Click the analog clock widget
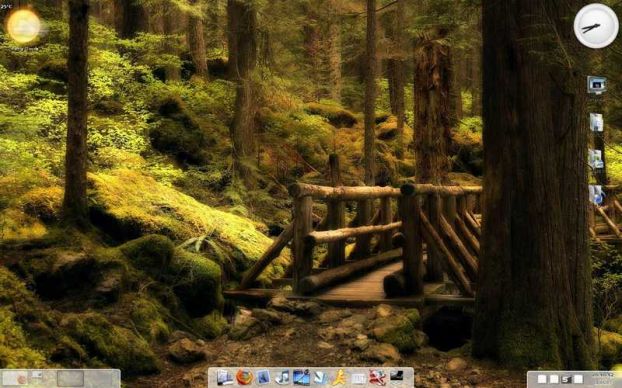Image resolution: width=622 pixels, height=388 pixels. point(596,26)
